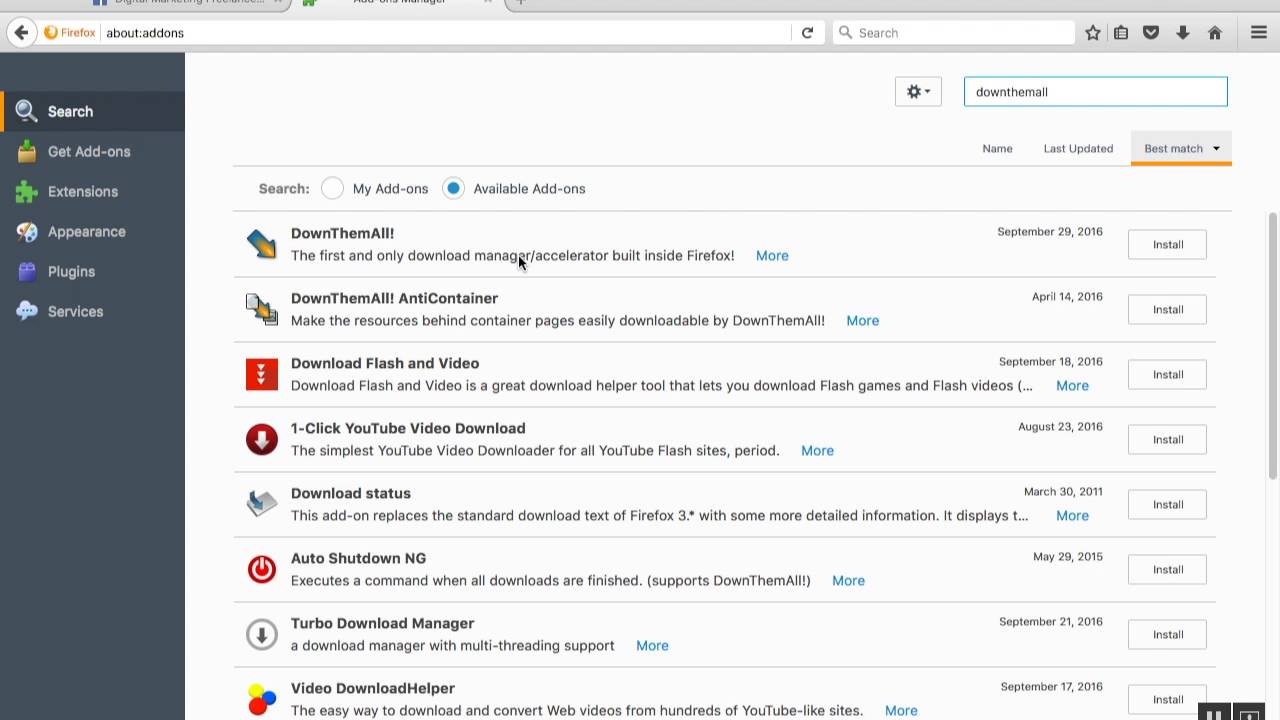
Task: Install DownThemAll! AntiContainer
Action: (x=1167, y=309)
